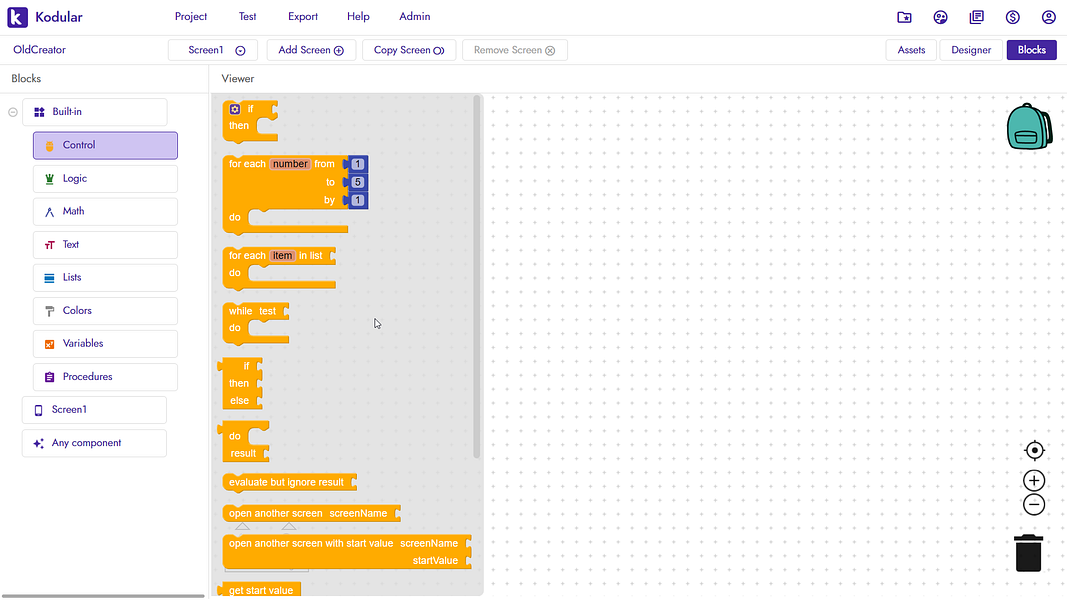Select the Control blocks category
Viewport: 1067px width, 600px height.
pyautogui.click(x=104, y=145)
